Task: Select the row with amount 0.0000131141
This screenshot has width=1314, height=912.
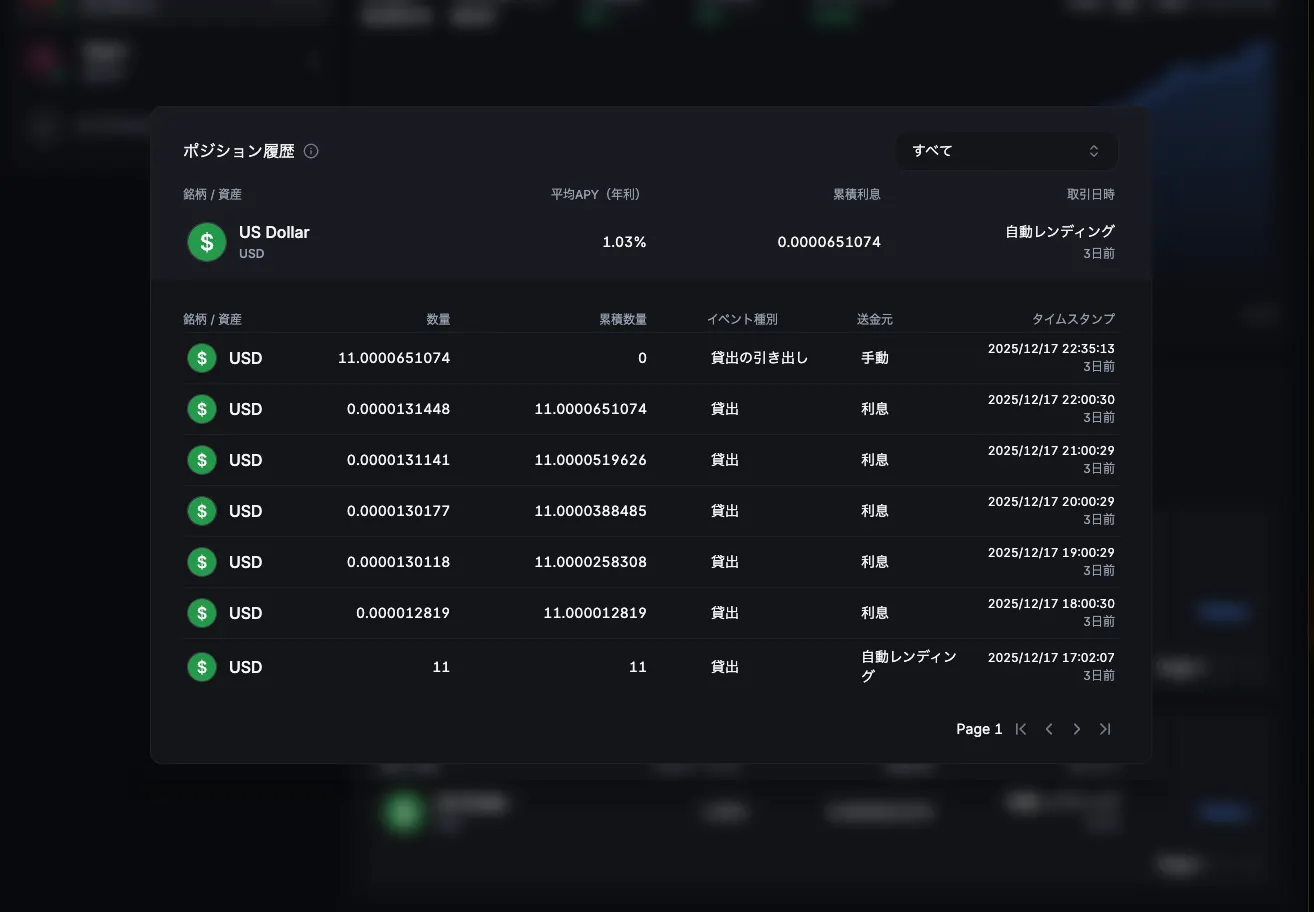Action: pos(650,460)
